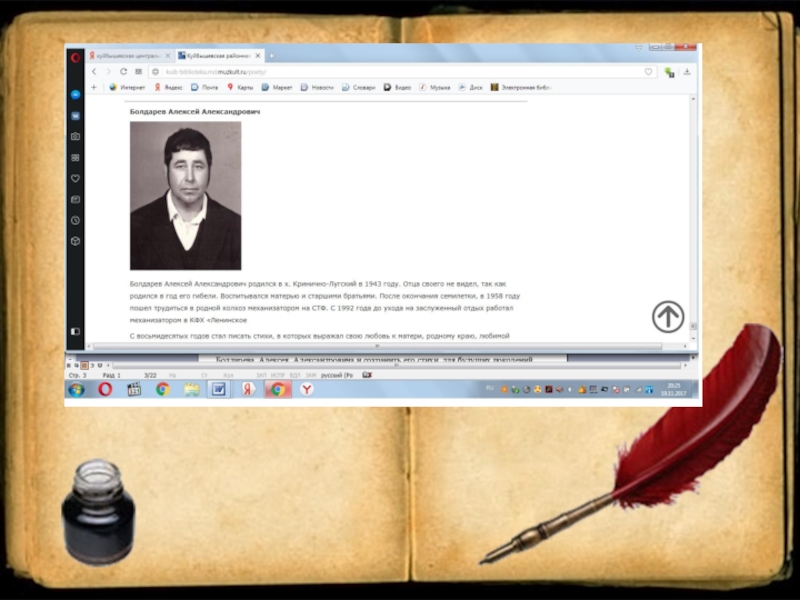Open the Словари bookmark

coord(359,87)
